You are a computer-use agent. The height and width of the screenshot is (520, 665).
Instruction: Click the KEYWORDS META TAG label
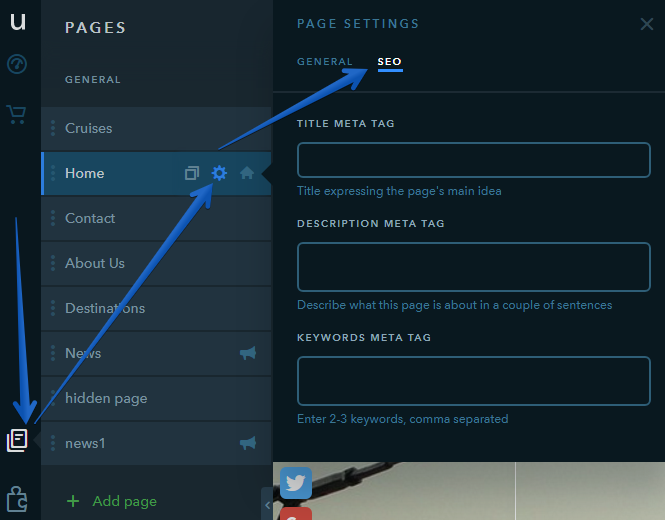click(364, 338)
